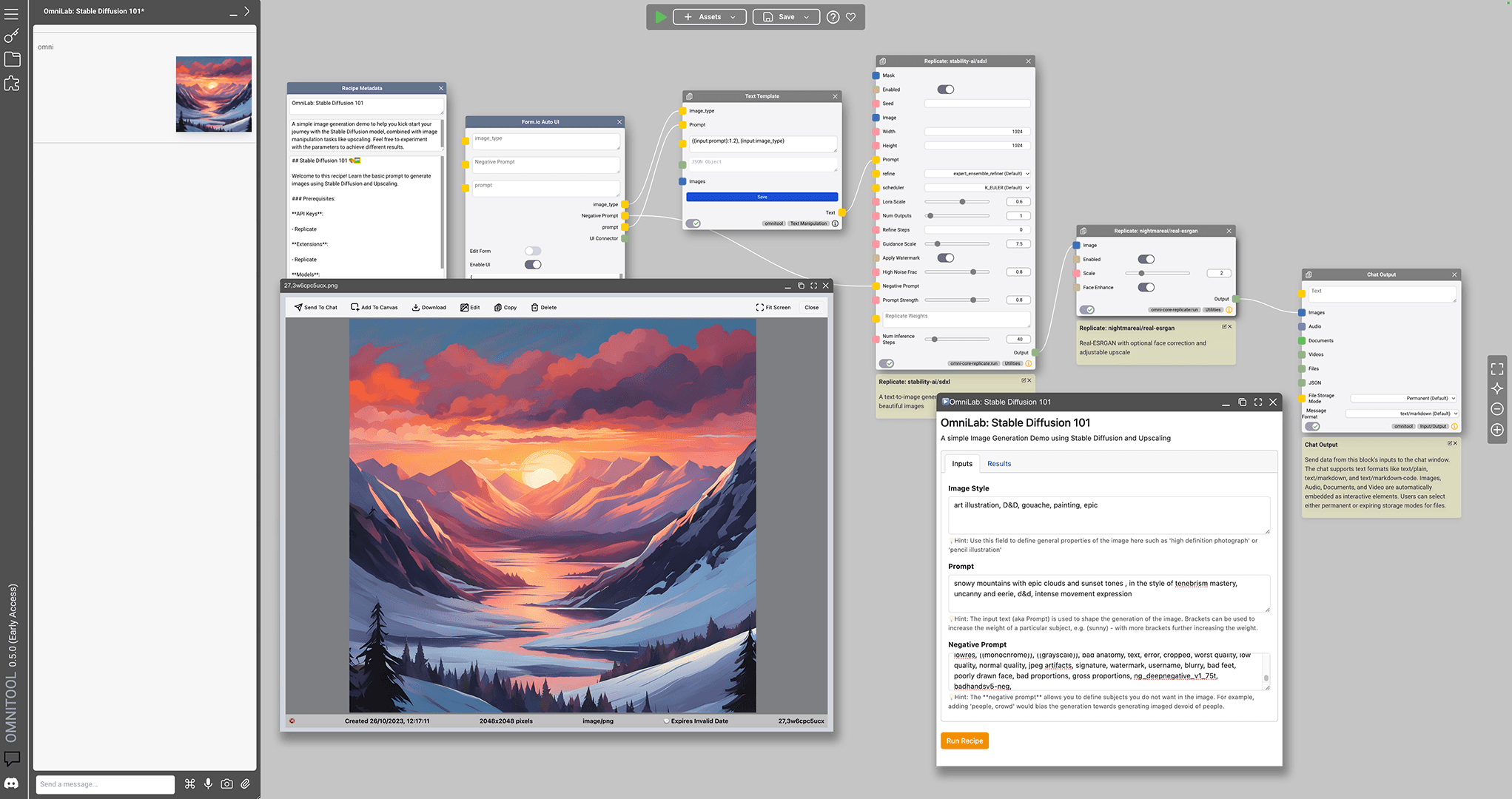Click the heart favorite icon in toolbar
This screenshot has height=799, width=1512.
tap(850, 16)
